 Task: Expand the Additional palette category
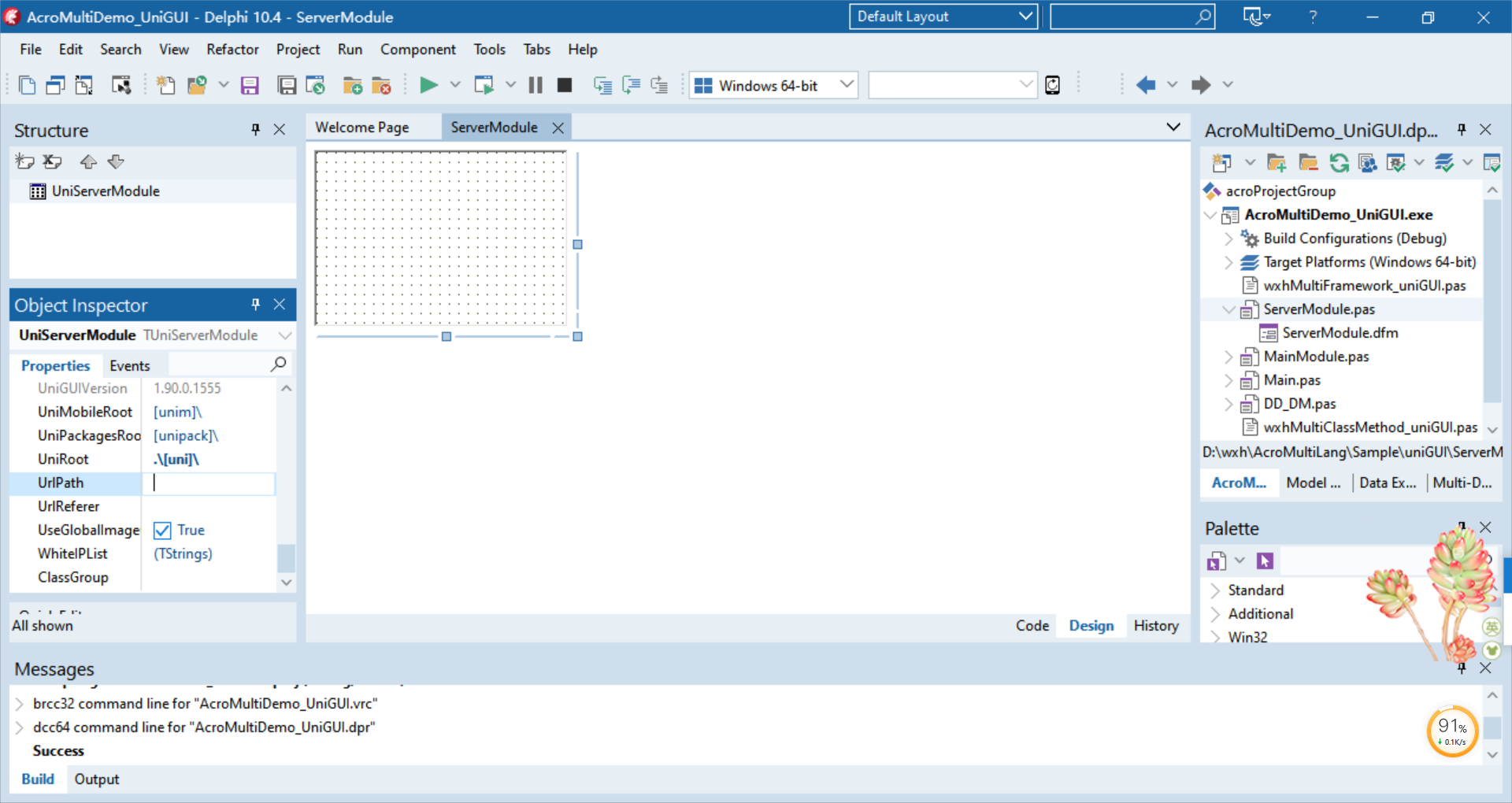coord(1215,613)
